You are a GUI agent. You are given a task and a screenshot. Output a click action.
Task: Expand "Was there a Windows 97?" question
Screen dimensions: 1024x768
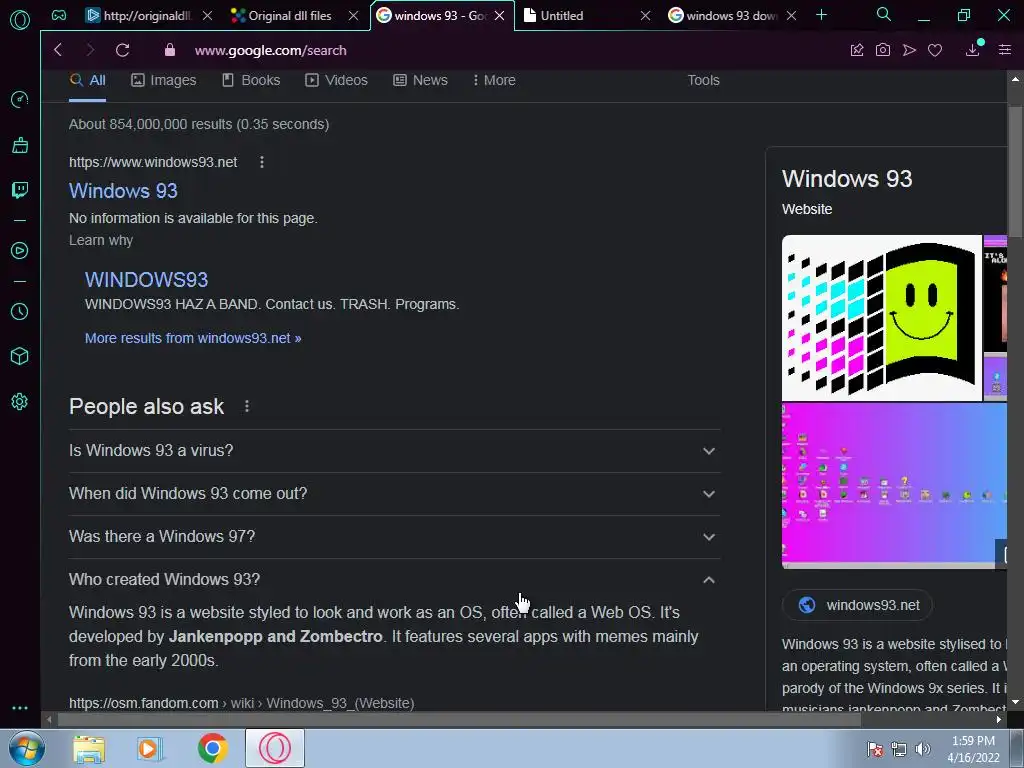[x=394, y=537]
